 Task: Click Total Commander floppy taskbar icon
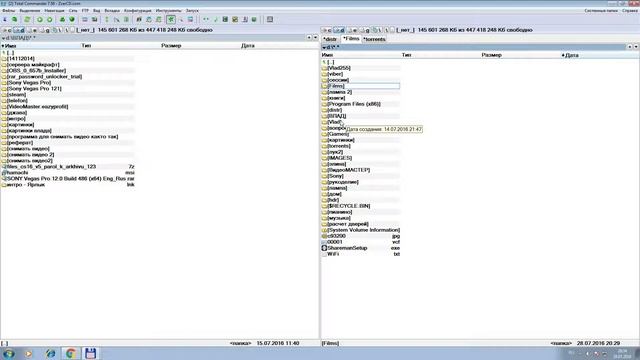[x=91, y=353]
